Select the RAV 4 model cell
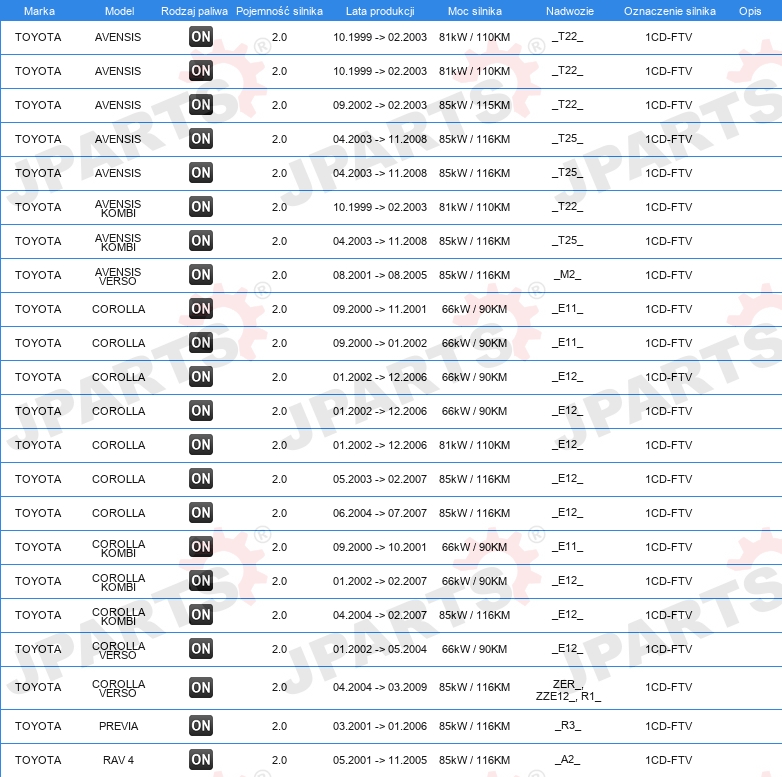782x777 pixels. pyautogui.click(x=119, y=760)
